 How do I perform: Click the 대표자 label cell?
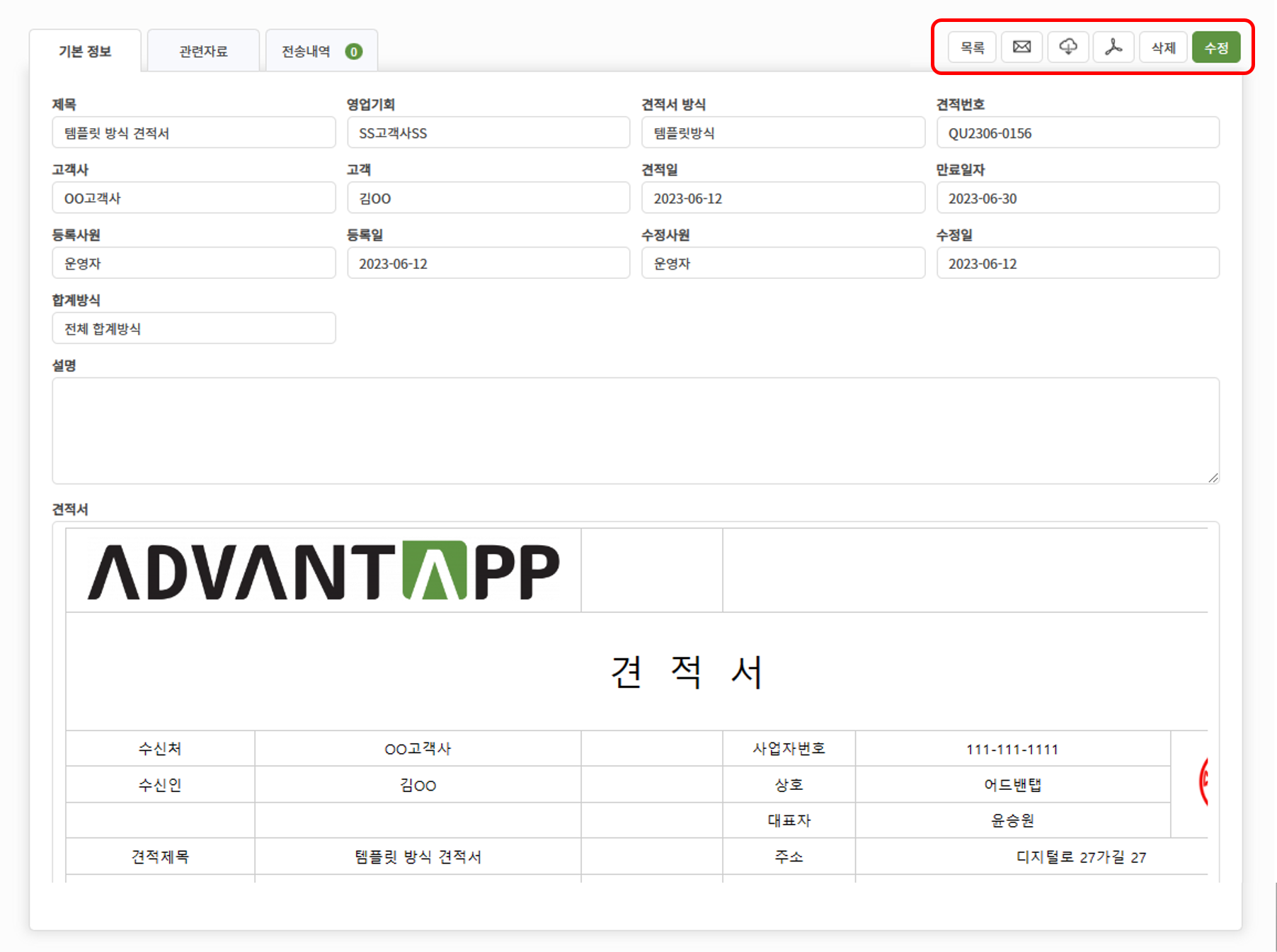click(789, 820)
